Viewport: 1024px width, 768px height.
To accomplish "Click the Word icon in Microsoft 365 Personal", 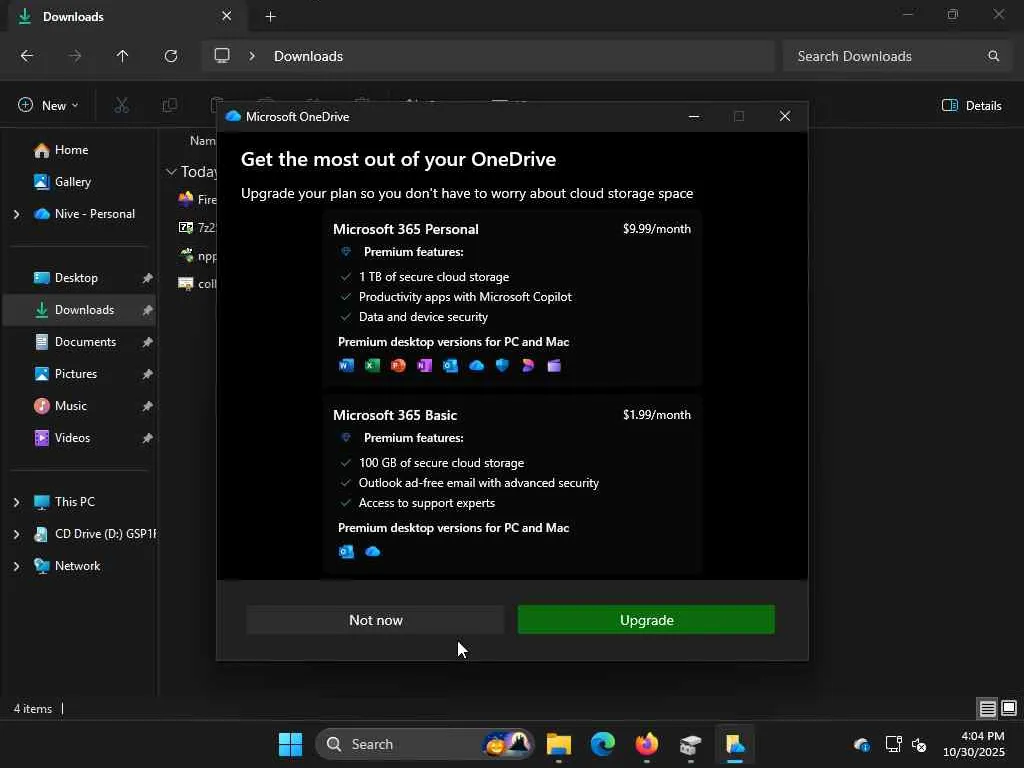I will click(x=346, y=365).
